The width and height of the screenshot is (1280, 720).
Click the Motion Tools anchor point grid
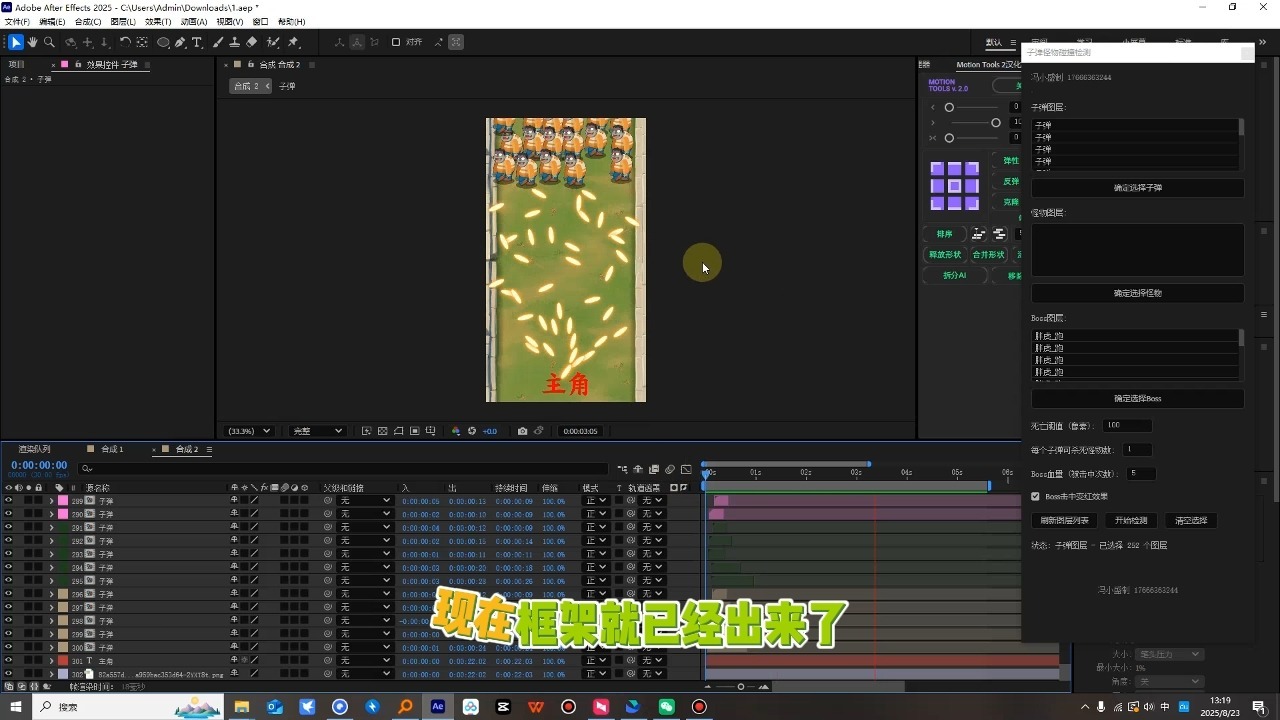(x=955, y=186)
